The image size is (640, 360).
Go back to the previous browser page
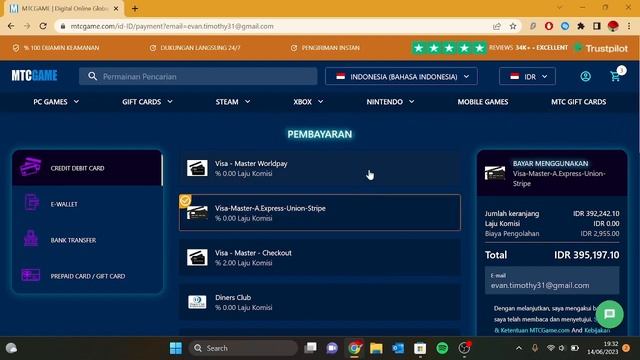(11, 26)
